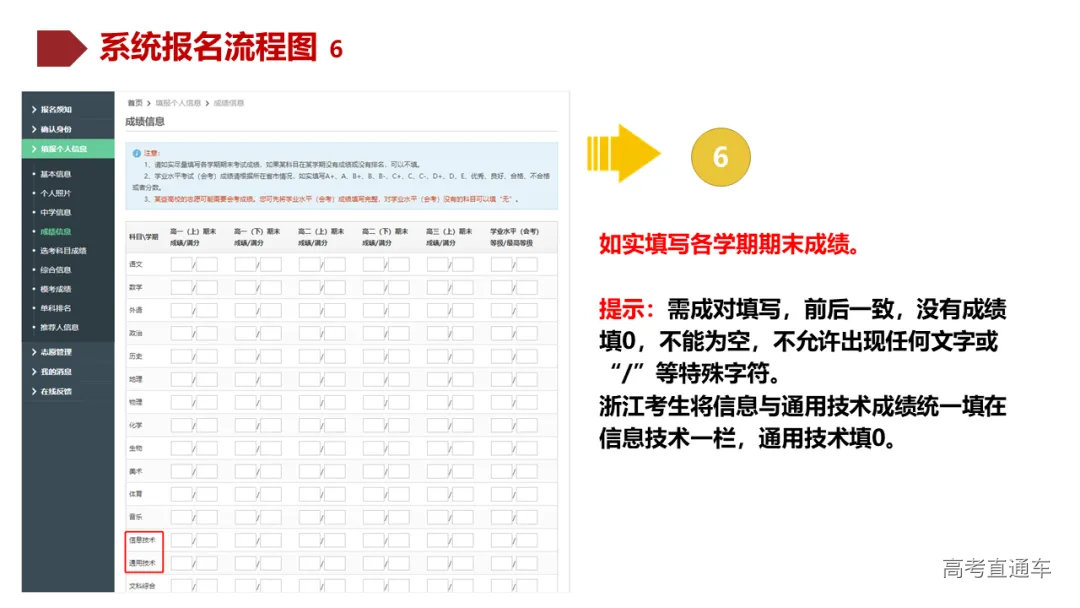1080x608 pixels.
Task: Click the 填报个人信息 breadcrumb link
Action: pos(178,102)
